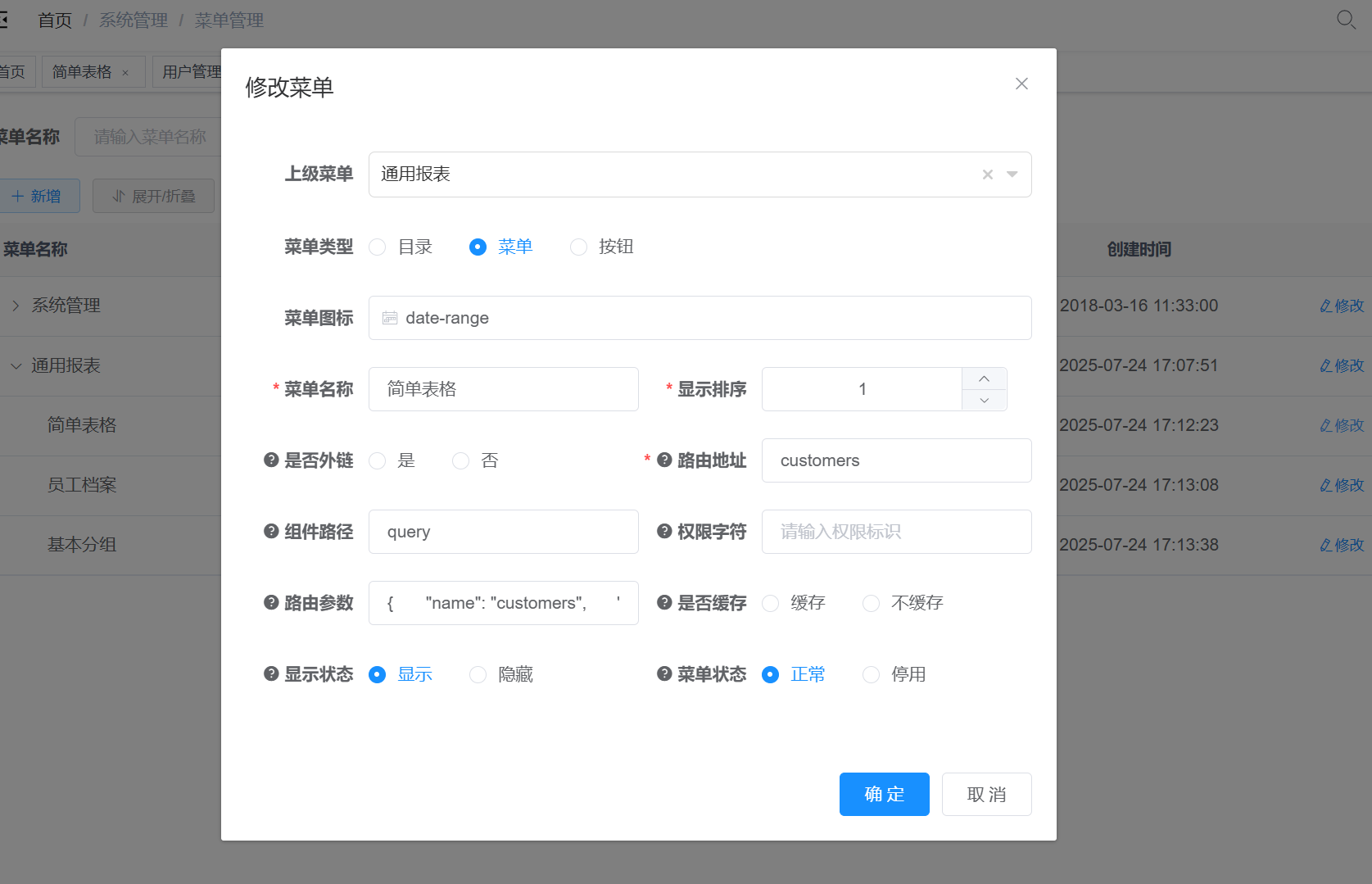Select 显示 for 显示状态
1372x884 pixels.
pyautogui.click(x=378, y=674)
